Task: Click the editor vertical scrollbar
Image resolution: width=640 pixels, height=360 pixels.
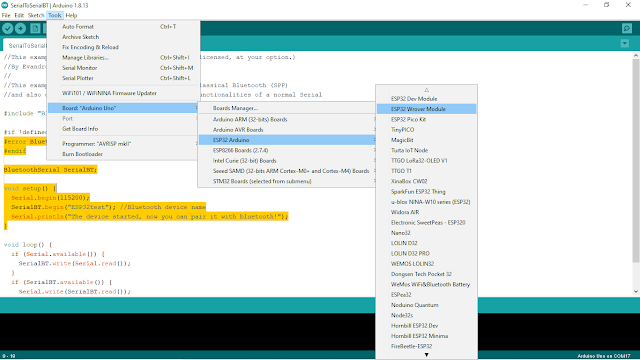Action: point(636,161)
